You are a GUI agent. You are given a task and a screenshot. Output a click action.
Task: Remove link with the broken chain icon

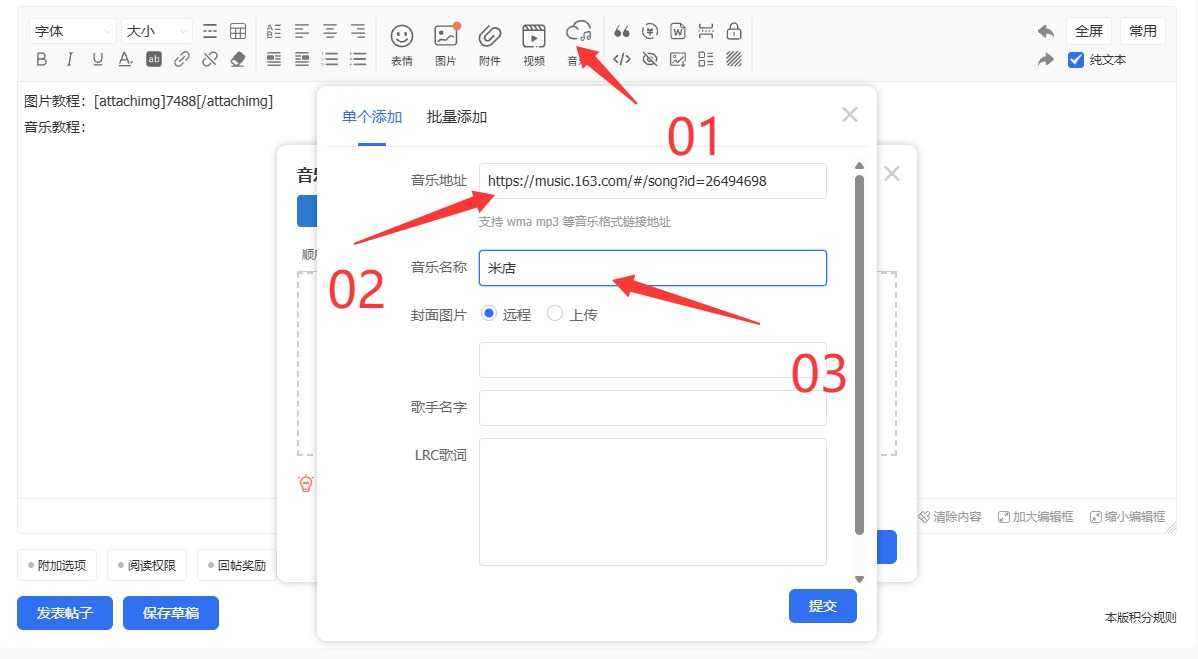[210, 60]
